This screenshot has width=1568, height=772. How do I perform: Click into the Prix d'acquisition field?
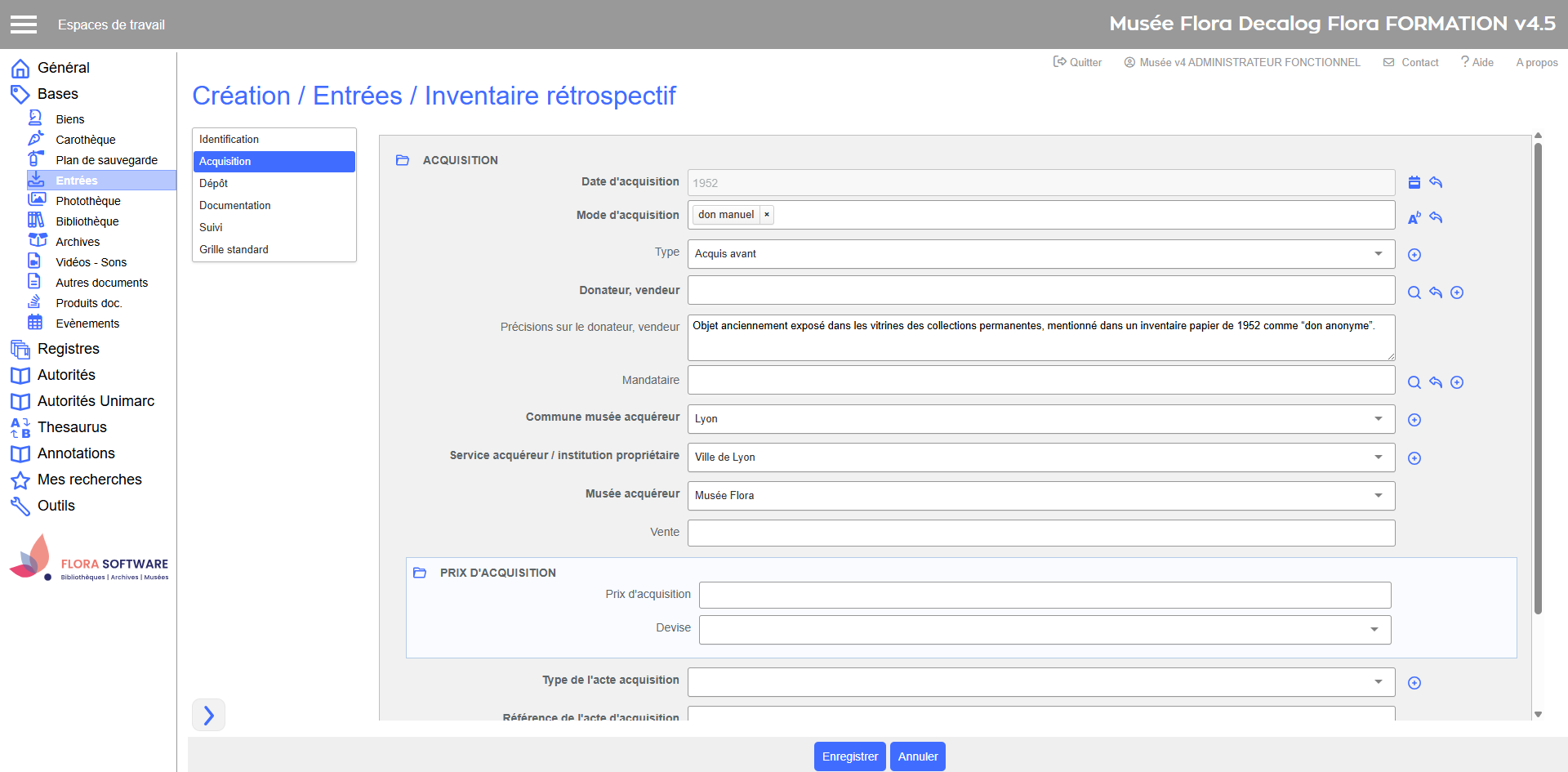point(1045,596)
